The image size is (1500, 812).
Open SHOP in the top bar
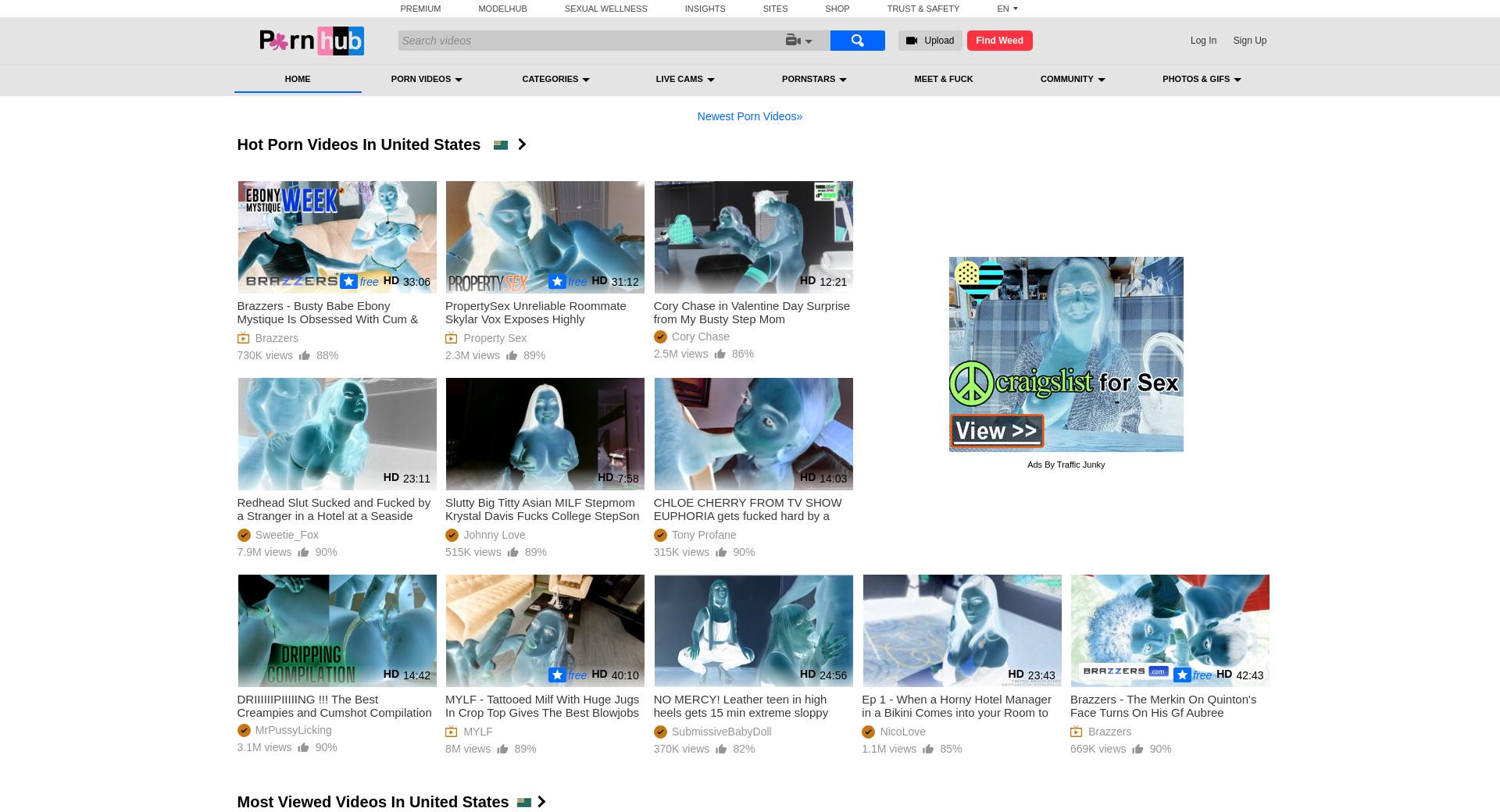[837, 9]
